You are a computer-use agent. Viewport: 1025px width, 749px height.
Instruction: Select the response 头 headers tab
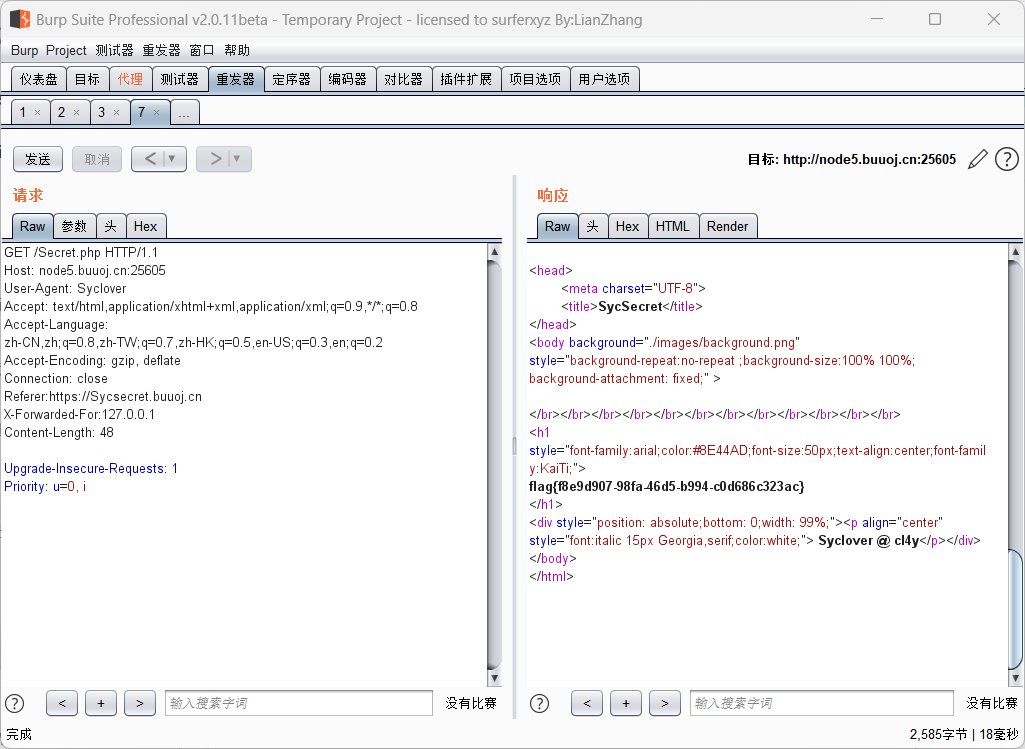pos(593,226)
